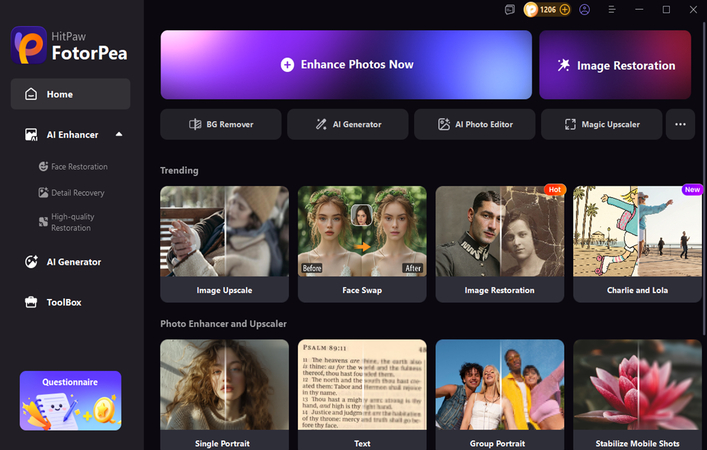Open the Hot Image Restoration trending card
This screenshot has height=450, width=707.
[500, 244]
